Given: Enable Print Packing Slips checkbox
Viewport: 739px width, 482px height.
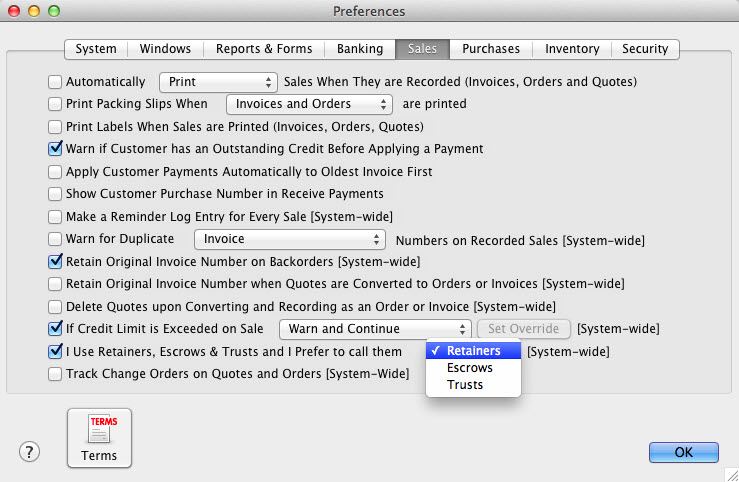Looking at the screenshot, I should (56, 104).
